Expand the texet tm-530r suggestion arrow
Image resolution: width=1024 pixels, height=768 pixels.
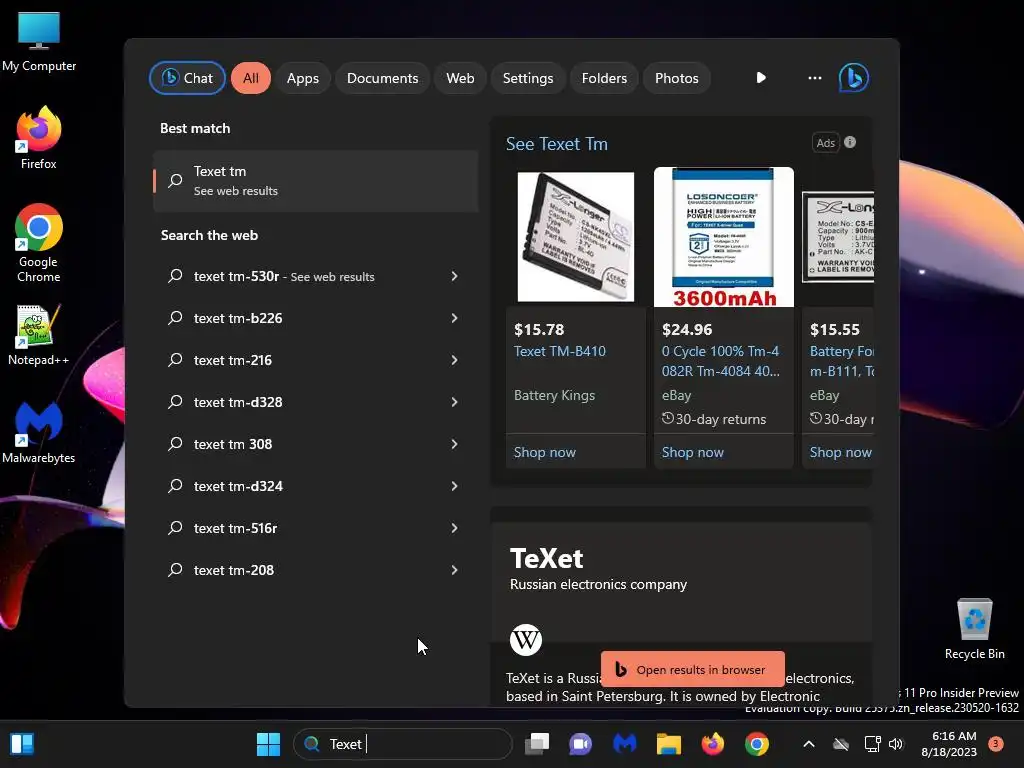(455, 276)
